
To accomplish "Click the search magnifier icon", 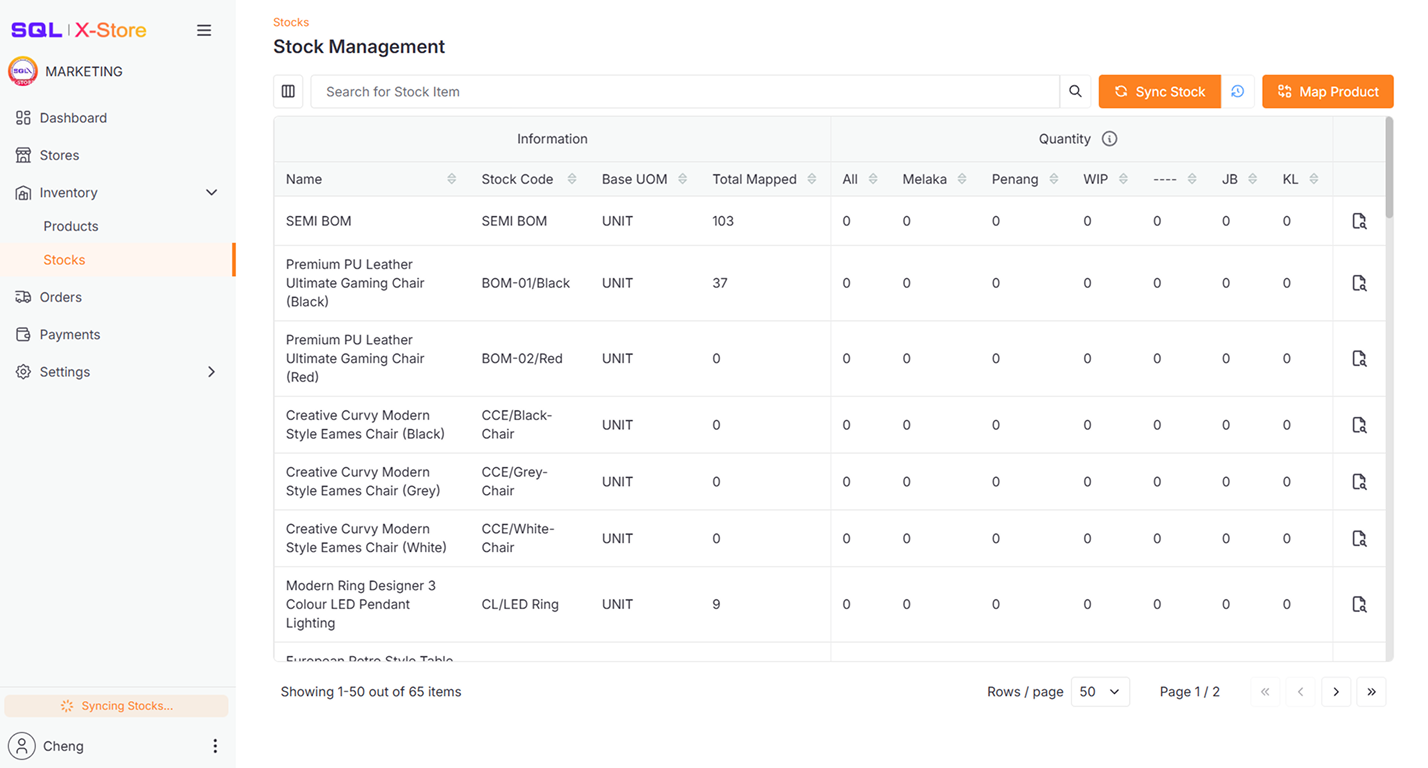I will 1075,91.
